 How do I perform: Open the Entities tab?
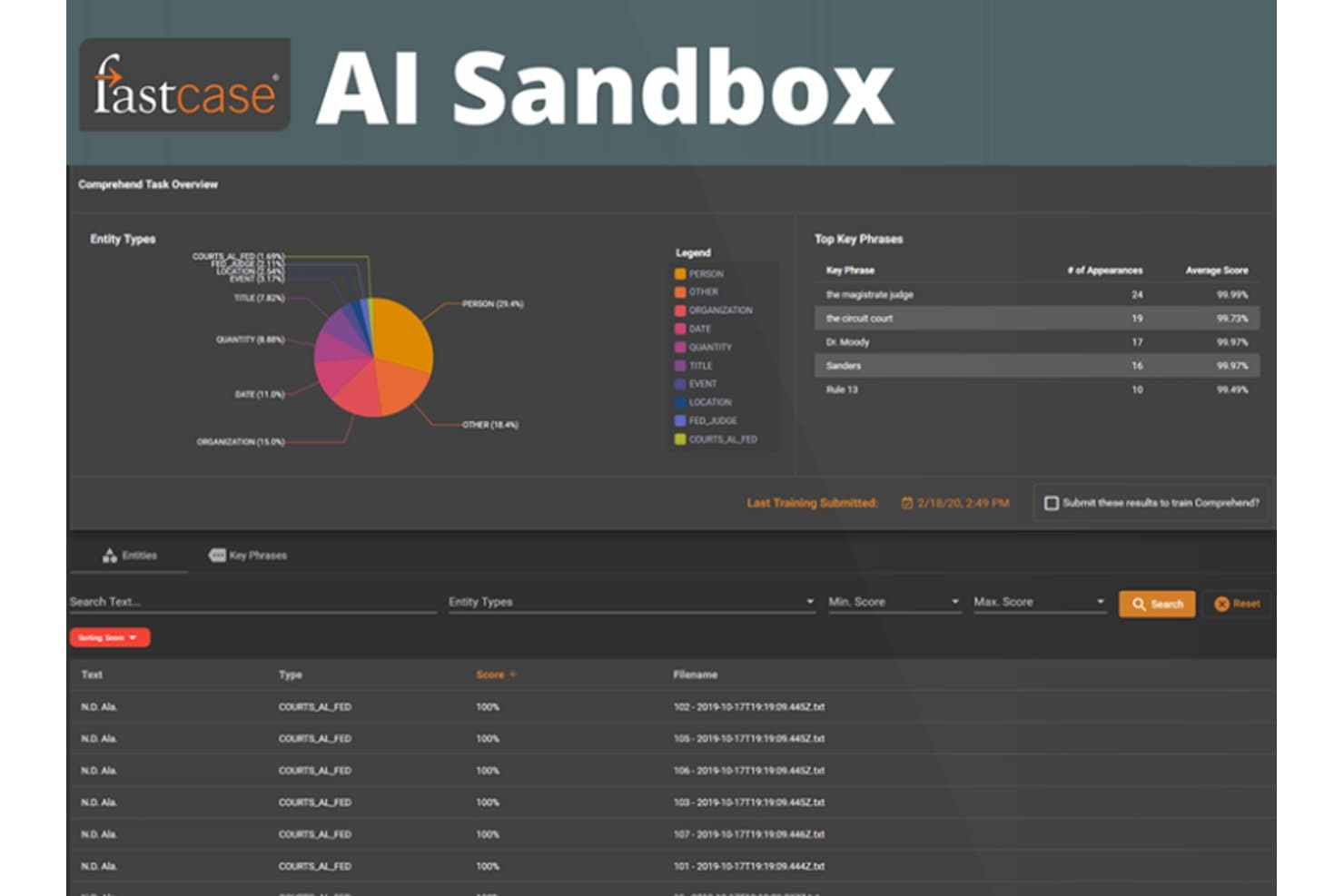pos(130,555)
